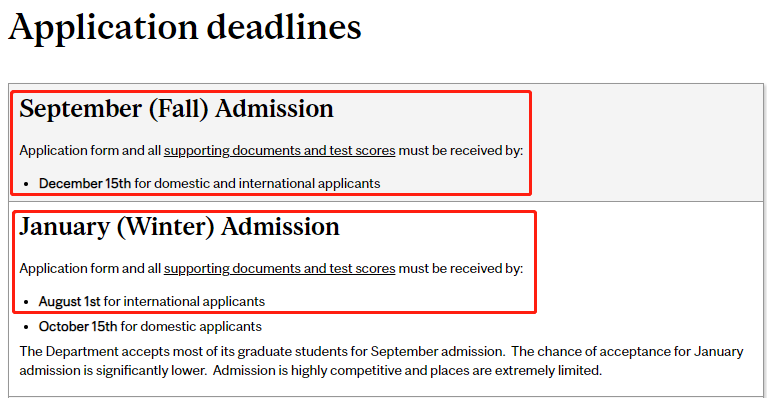Open the supporting documents link under September Admission

pos(279,151)
